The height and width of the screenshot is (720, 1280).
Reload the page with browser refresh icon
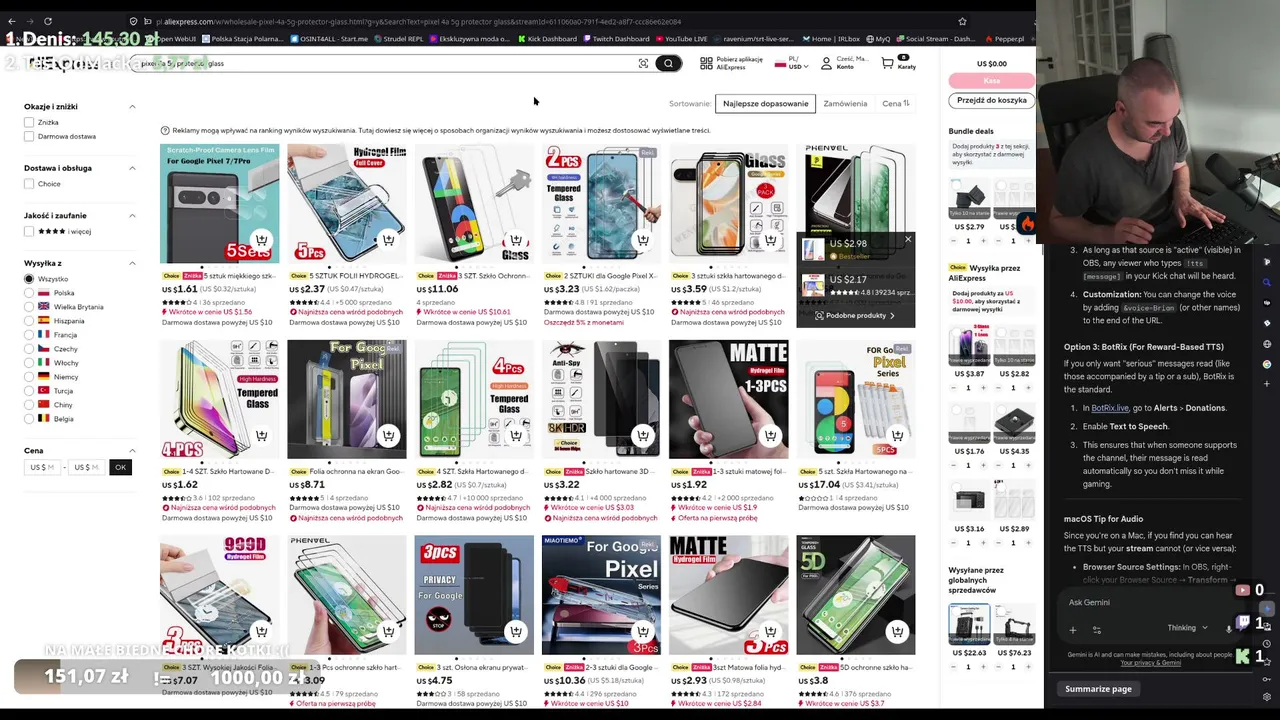[x=48, y=21]
